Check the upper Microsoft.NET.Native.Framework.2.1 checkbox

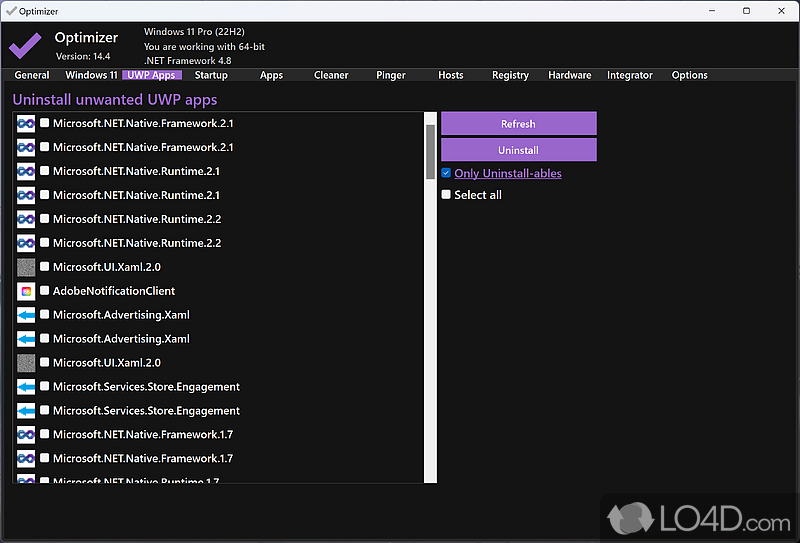[x=45, y=123]
